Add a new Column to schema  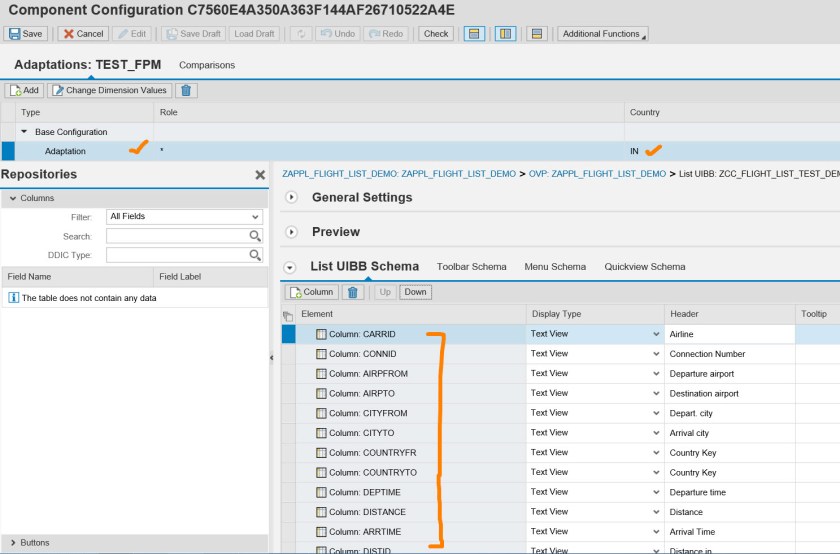coord(312,292)
